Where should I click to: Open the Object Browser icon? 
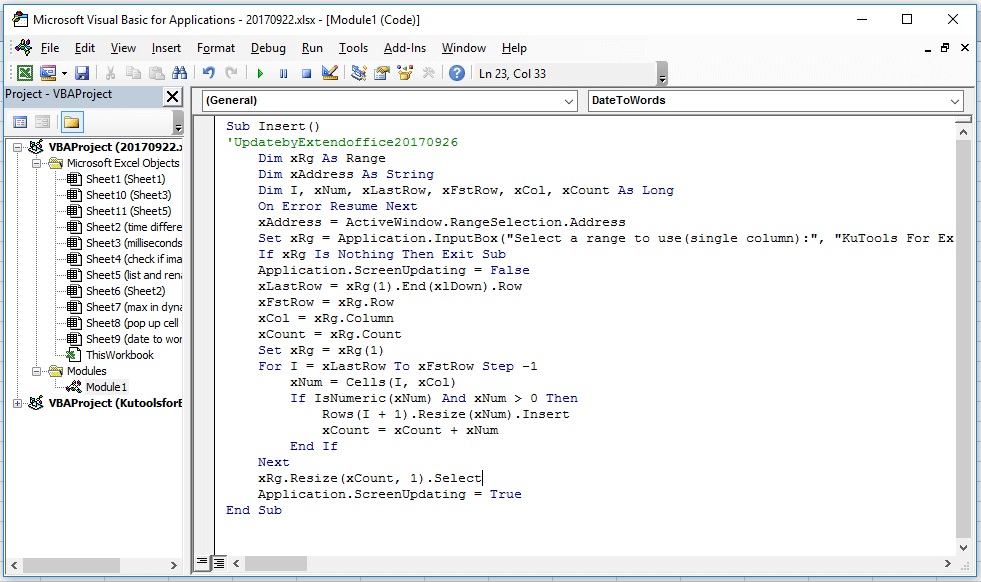click(x=405, y=73)
